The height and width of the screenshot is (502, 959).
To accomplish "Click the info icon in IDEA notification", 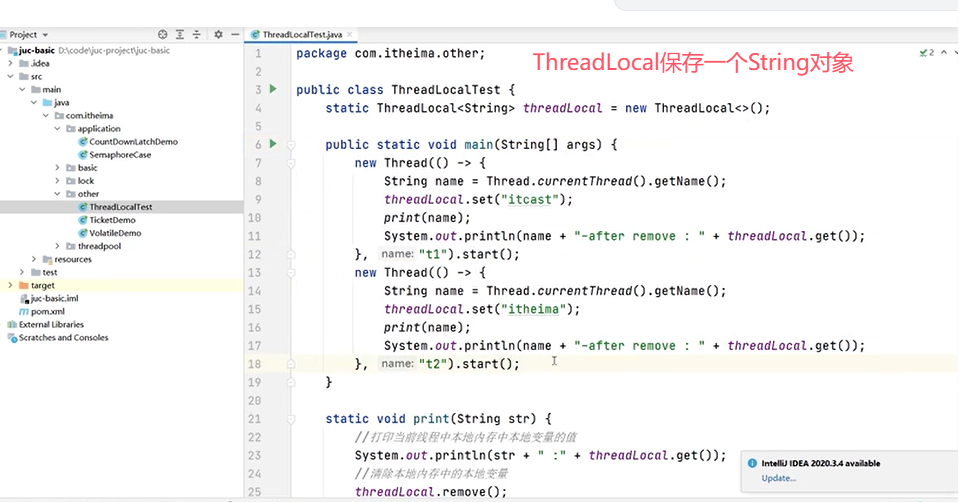I will 752,463.
